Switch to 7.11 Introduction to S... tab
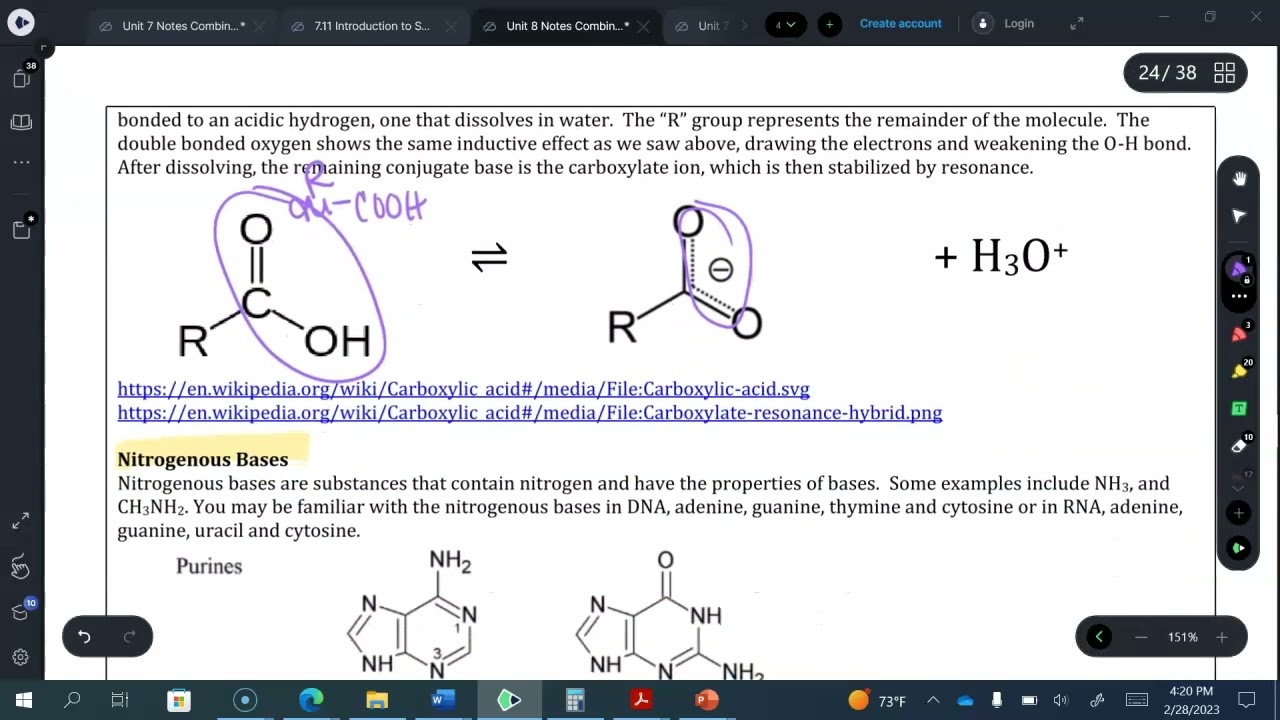Screen dimensions: 1280x720 coord(372,26)
